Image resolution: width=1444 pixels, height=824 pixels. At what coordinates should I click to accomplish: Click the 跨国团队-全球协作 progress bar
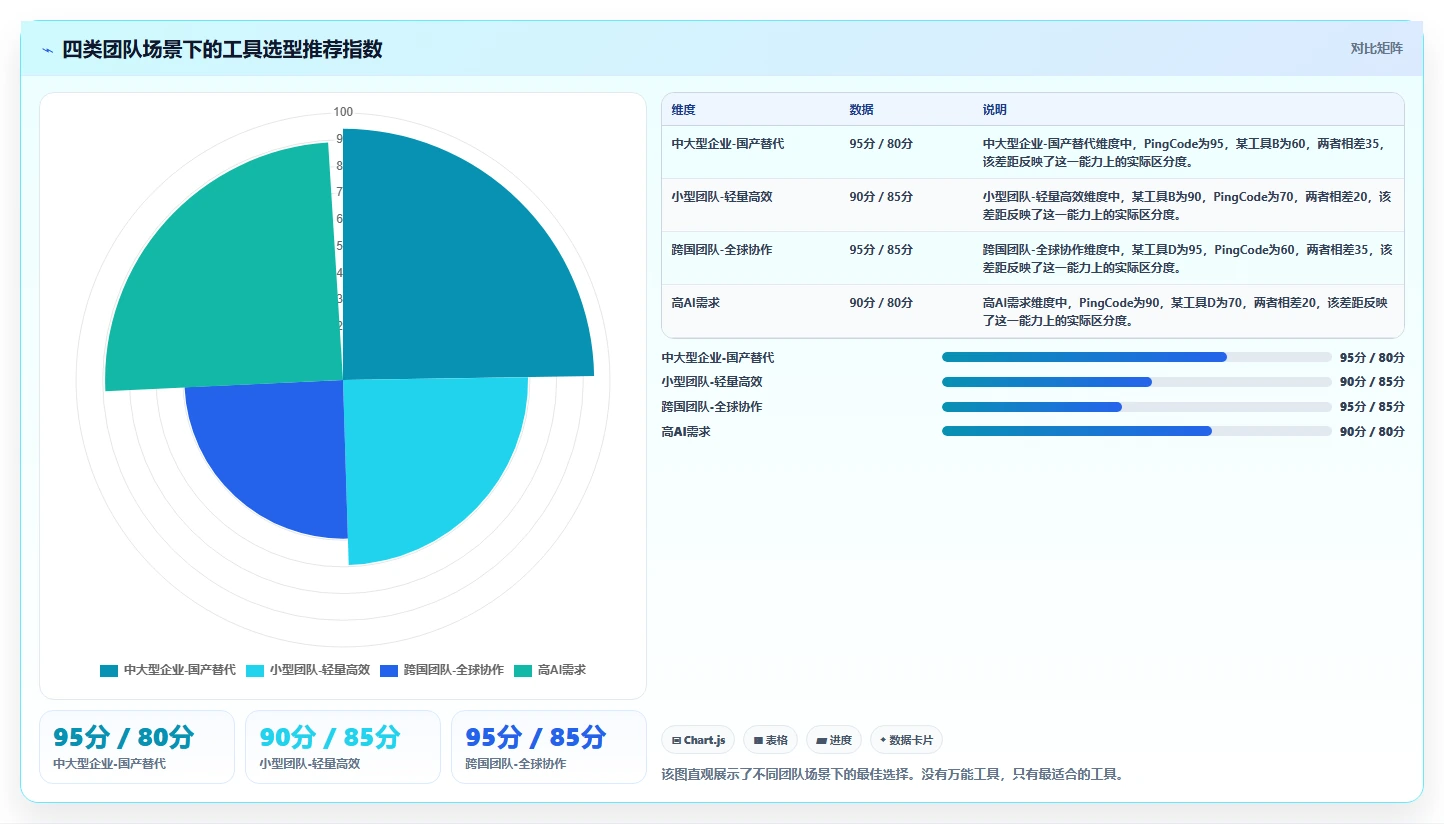coord(1137,407)
